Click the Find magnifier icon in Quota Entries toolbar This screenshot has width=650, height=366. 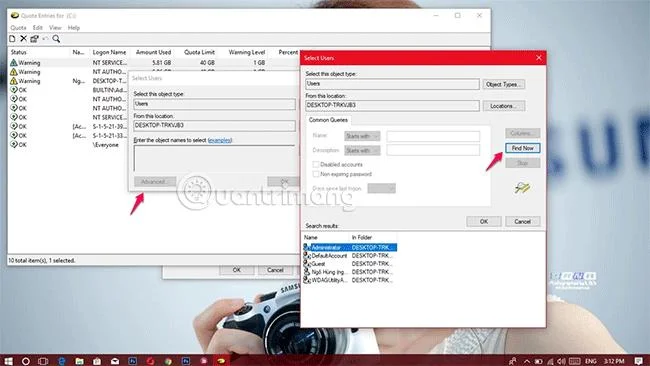pos(56,39)
